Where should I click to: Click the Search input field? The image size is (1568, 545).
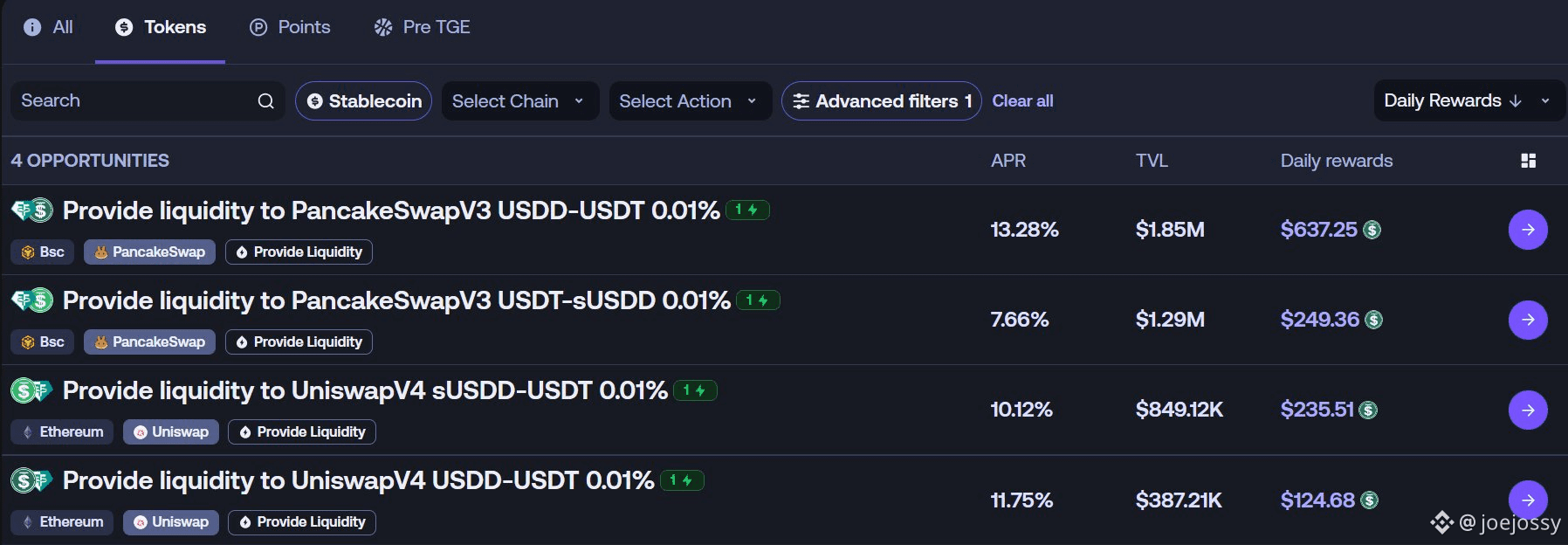131,101
